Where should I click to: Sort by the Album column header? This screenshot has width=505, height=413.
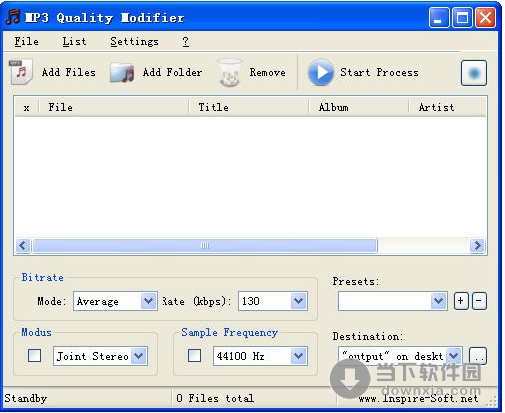pyautogui.click(x=359, y=107)
